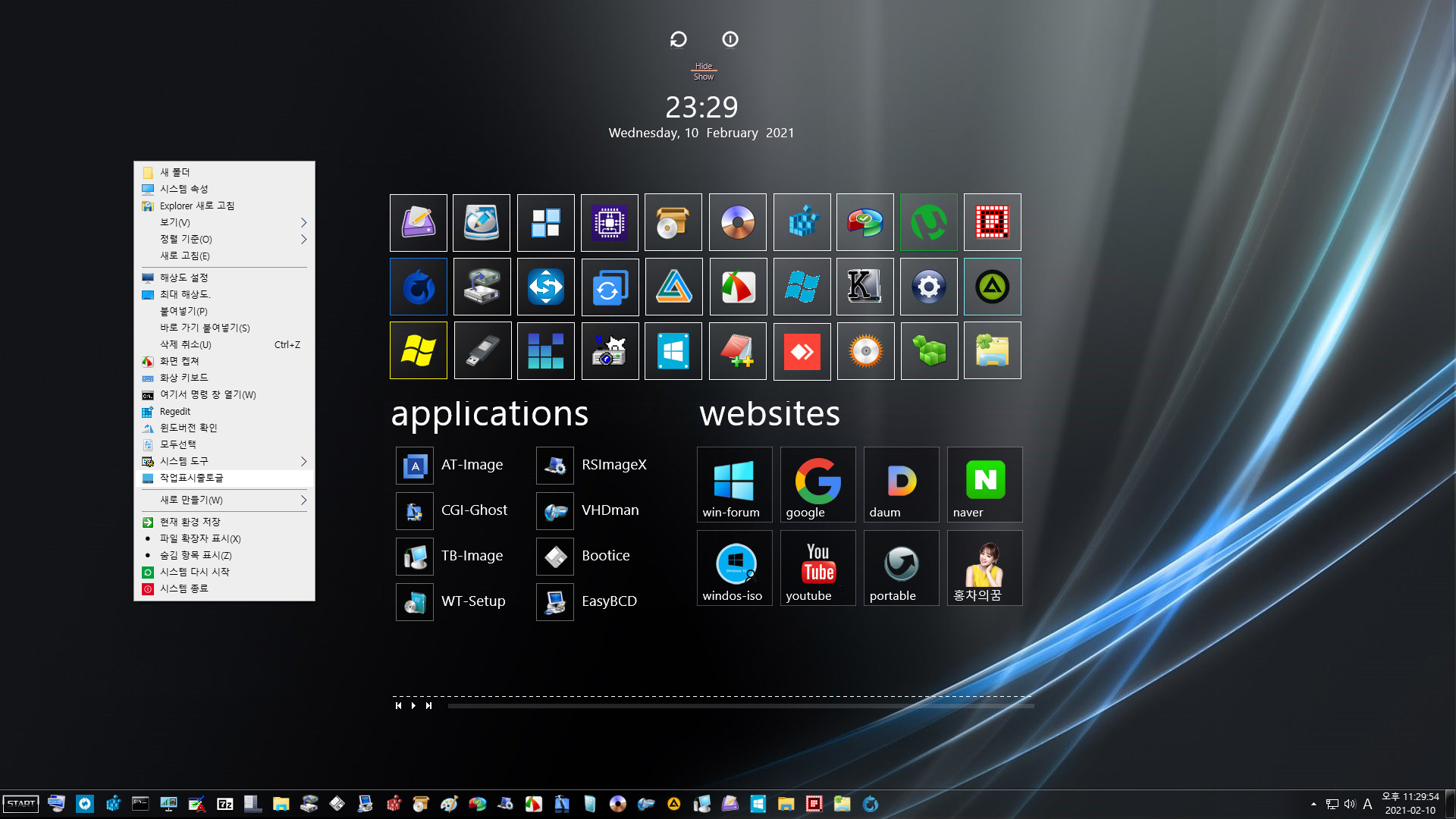Viewport: 1456px width, 819px height.
Task: Click the player previous track button
Action: point(398,706)
